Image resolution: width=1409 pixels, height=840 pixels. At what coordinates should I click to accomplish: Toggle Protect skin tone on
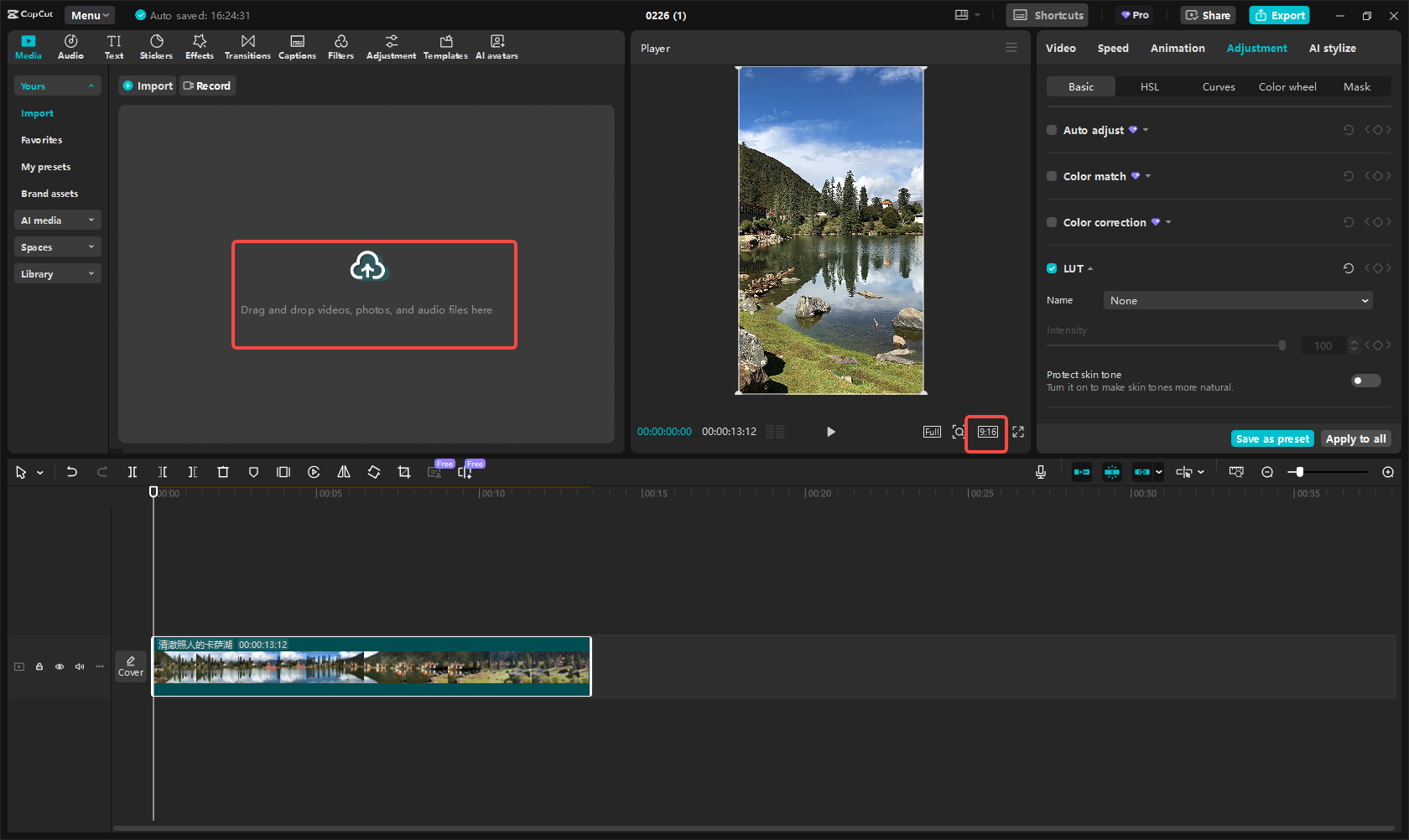click(x=1365, y=381)
